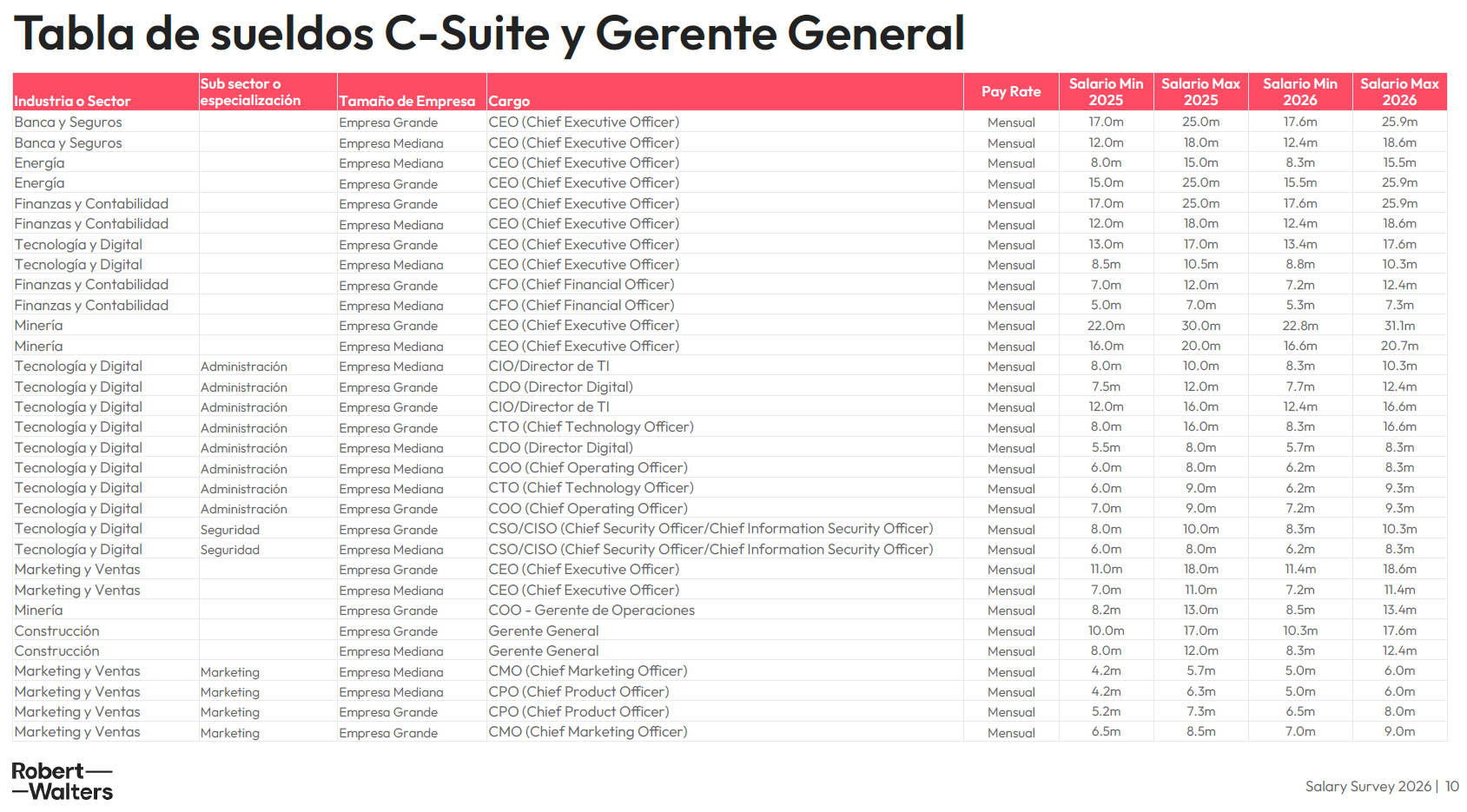Click the 20.7m Salario Max 2026 cell

[x=1399, y=346]
